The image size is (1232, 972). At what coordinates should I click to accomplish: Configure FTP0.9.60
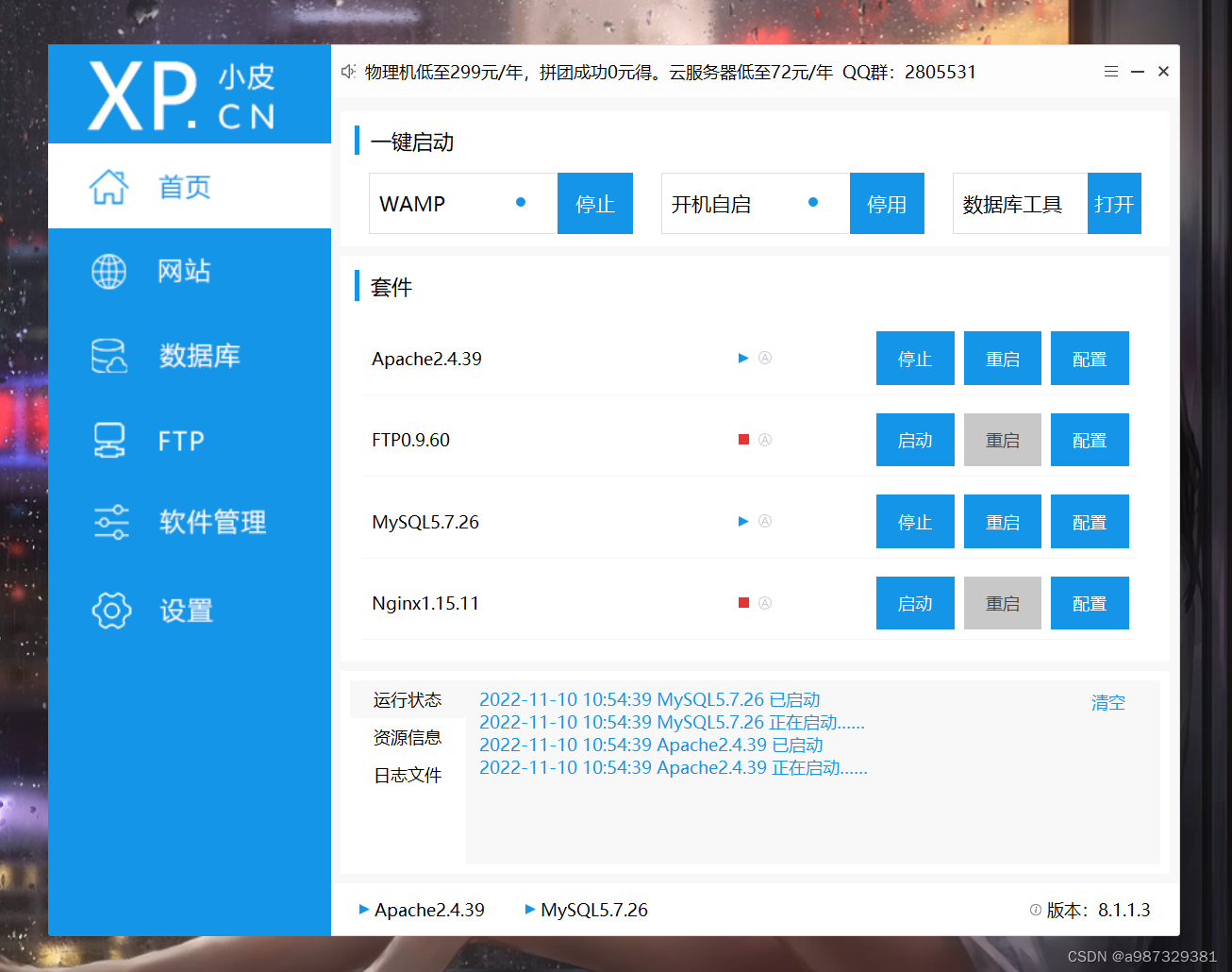[1090, 440]
